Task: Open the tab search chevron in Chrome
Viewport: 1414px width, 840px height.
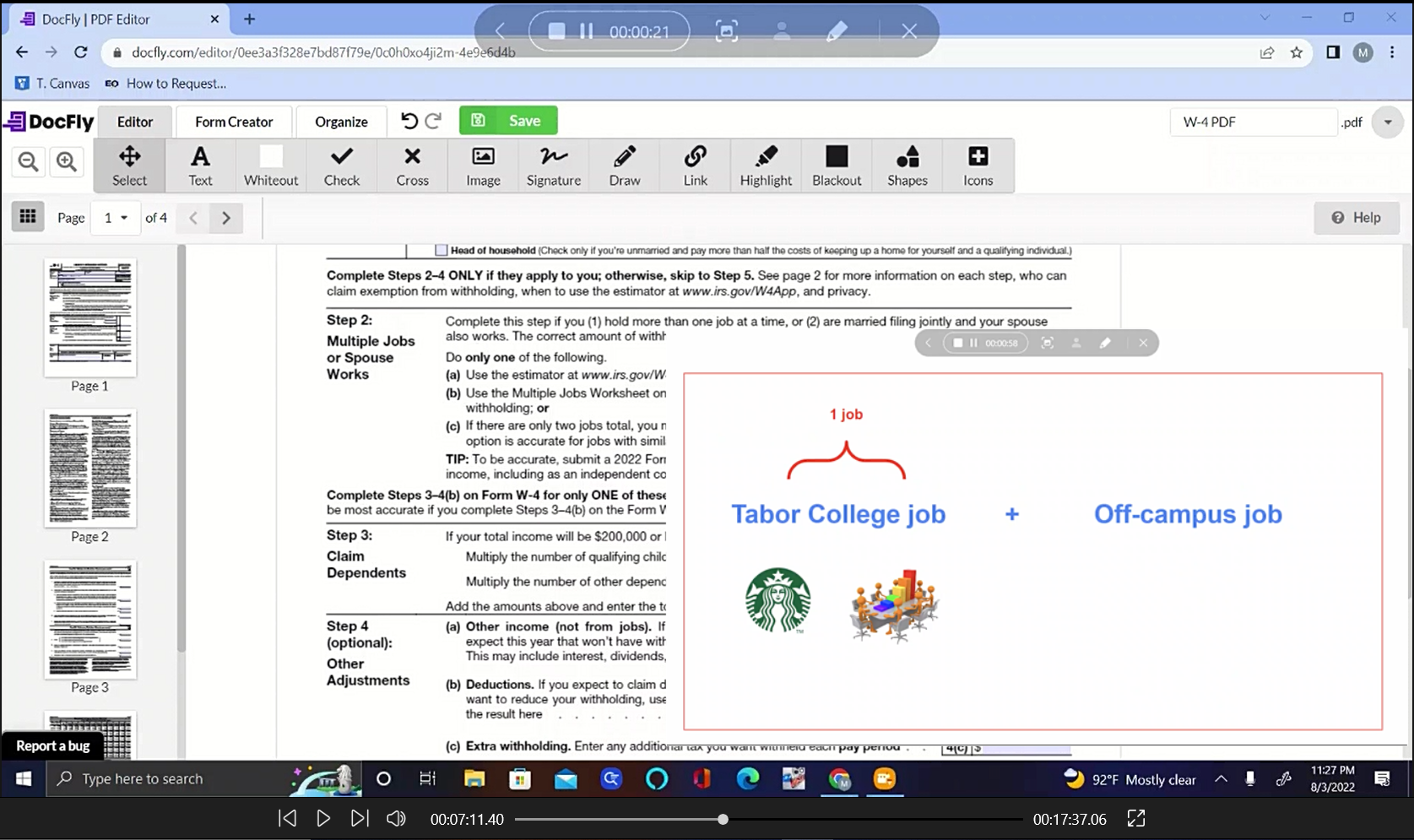Action: coord(1265,18)
